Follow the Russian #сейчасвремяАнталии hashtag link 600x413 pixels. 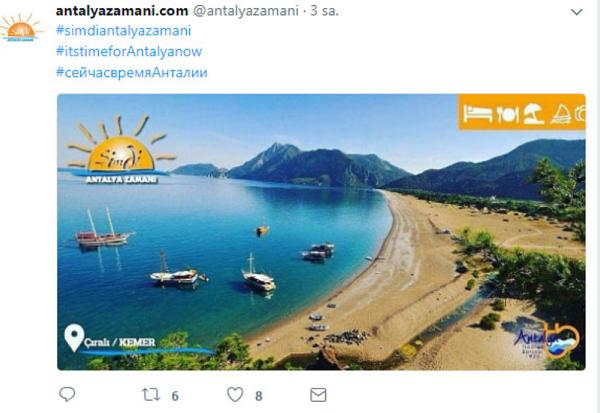132,72
